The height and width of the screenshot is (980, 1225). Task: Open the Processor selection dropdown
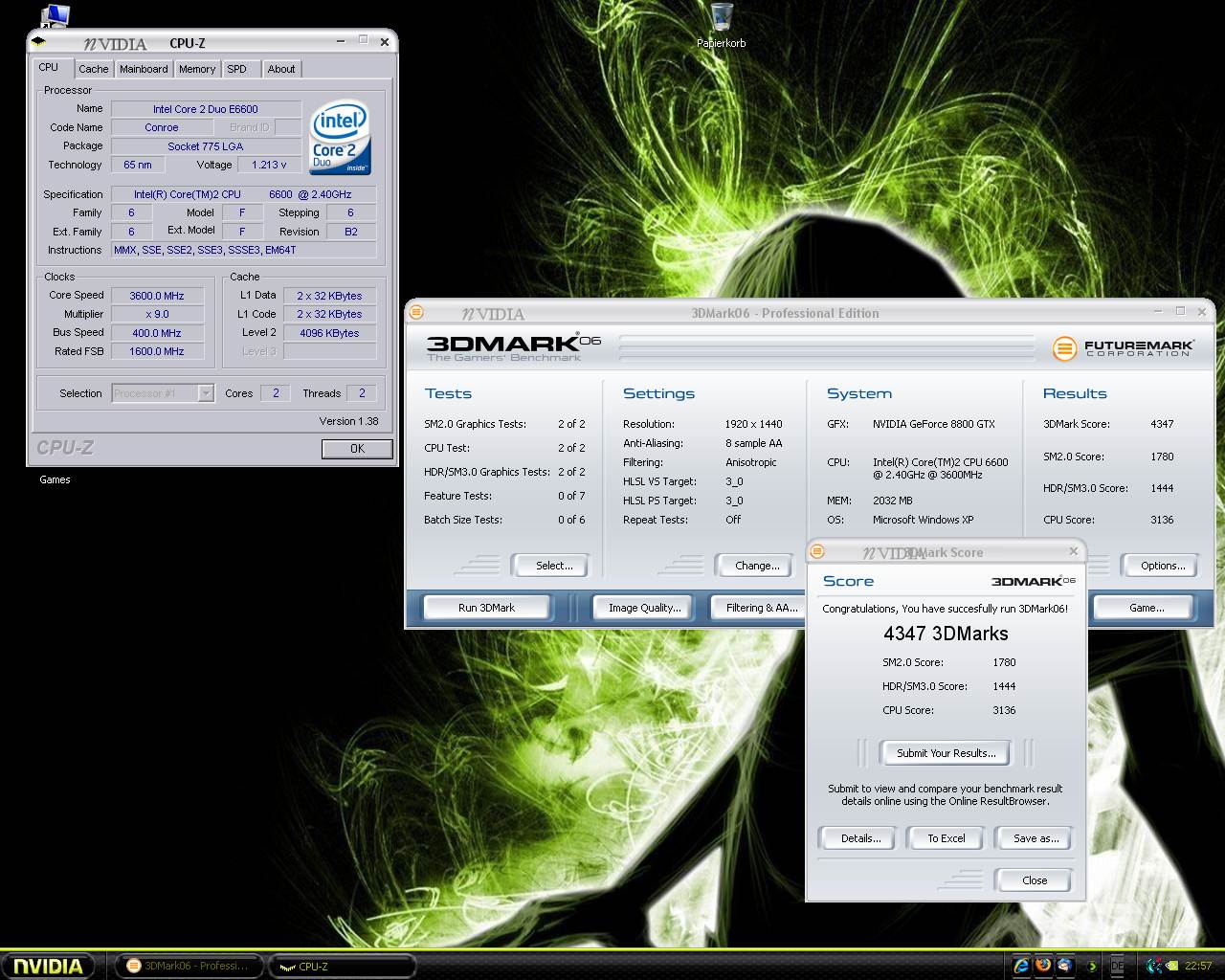[163, 393]
